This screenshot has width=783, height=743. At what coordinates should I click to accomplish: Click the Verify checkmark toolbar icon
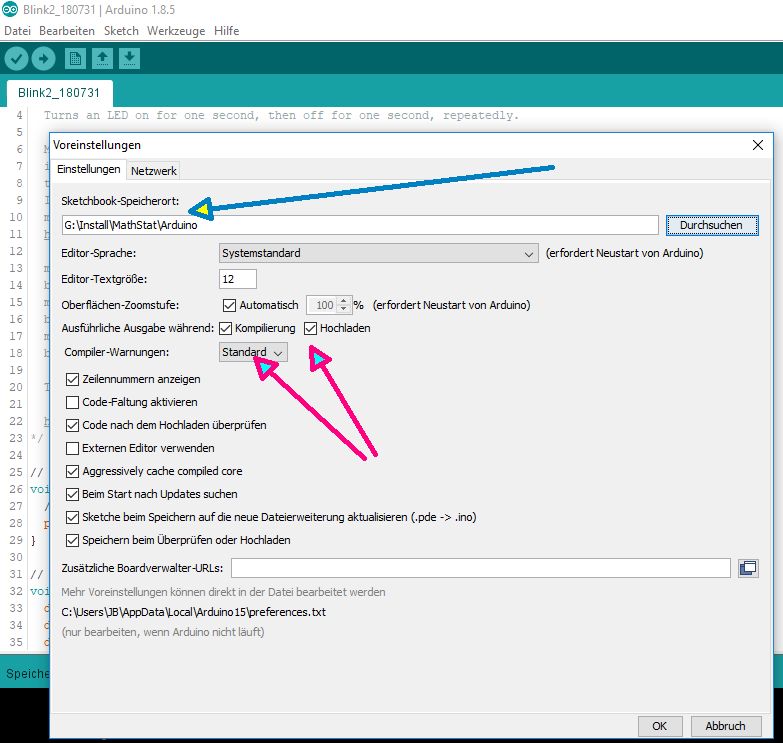(16, 58)
